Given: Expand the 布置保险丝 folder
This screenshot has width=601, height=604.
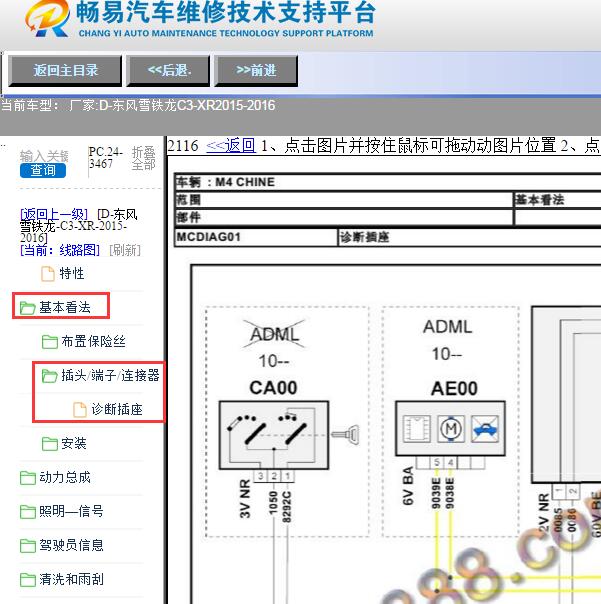Looking at the screenshot, I should point(93,341).
